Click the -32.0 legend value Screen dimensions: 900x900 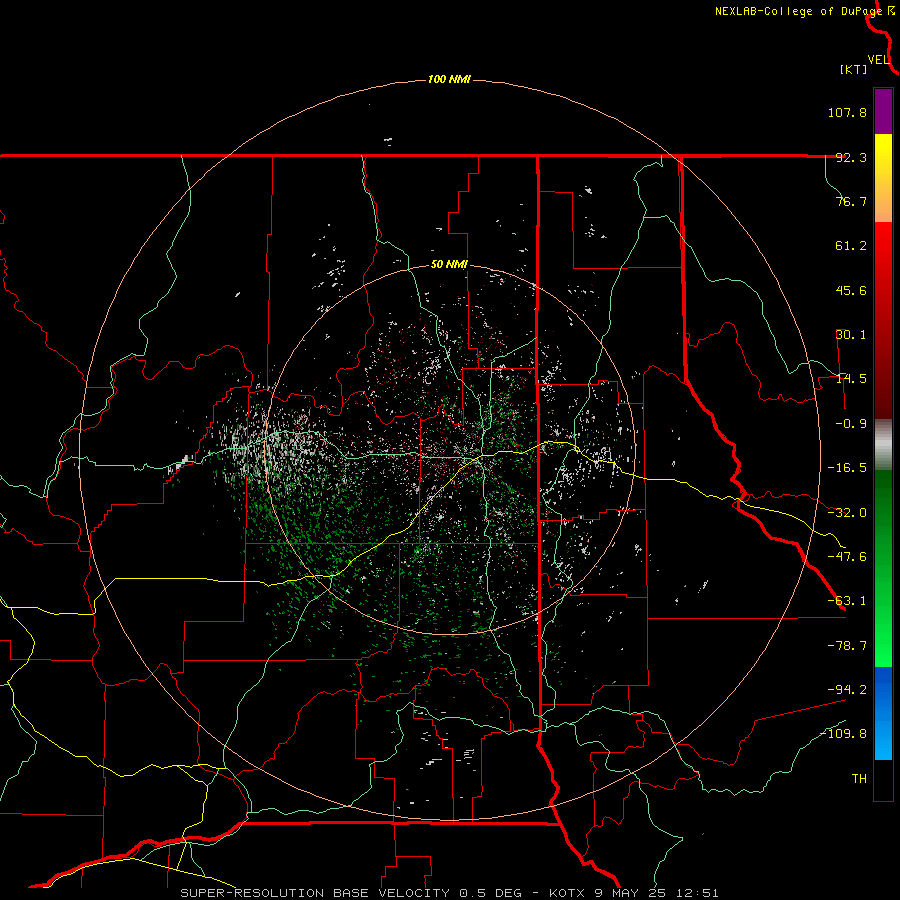847,513
